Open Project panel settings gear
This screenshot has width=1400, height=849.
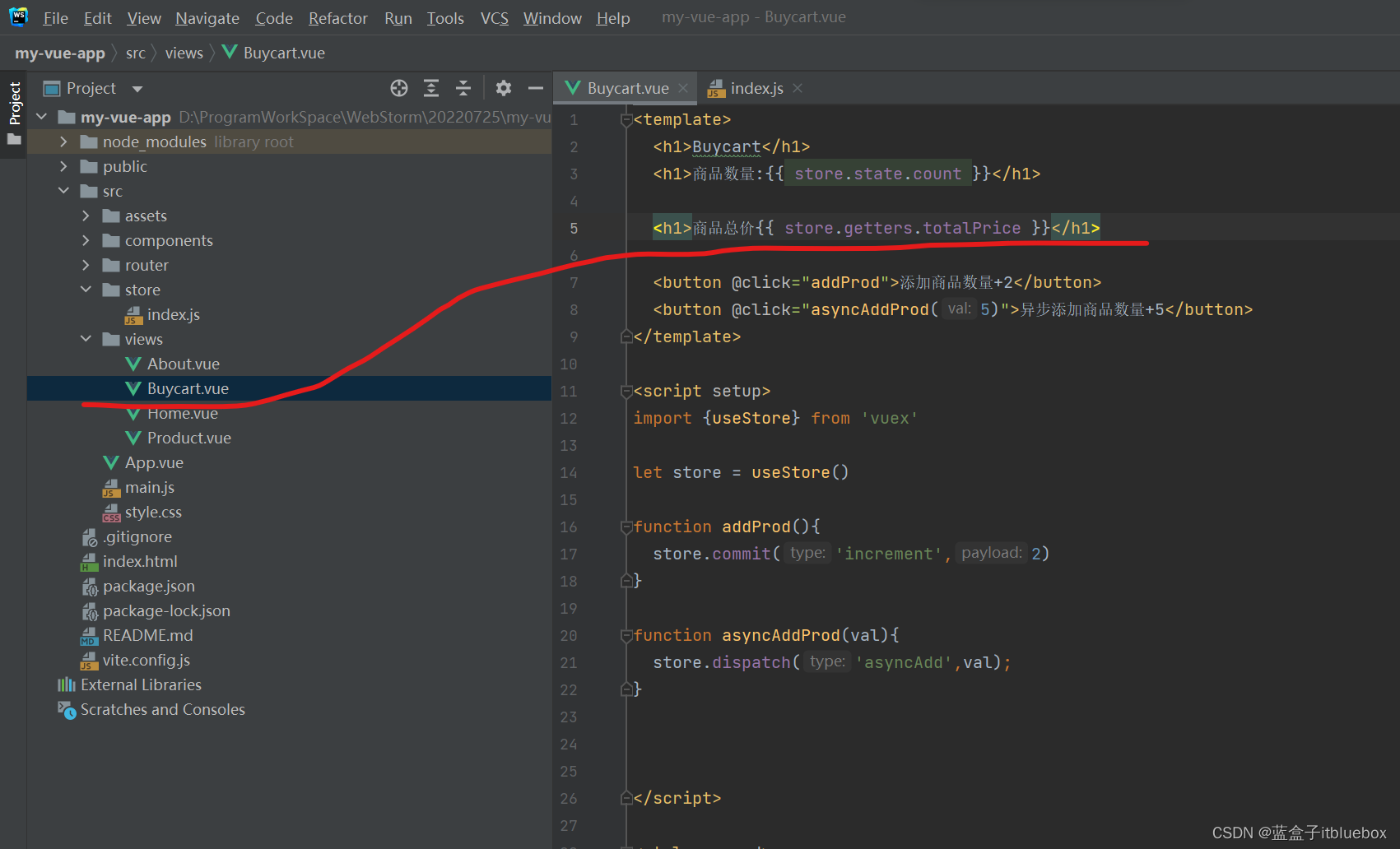pyautogui.click(x=504, y=88)
